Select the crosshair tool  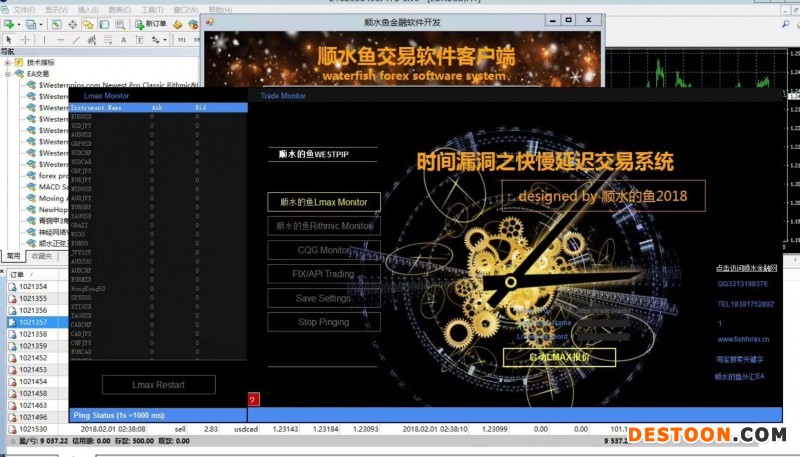pos(25,39)
